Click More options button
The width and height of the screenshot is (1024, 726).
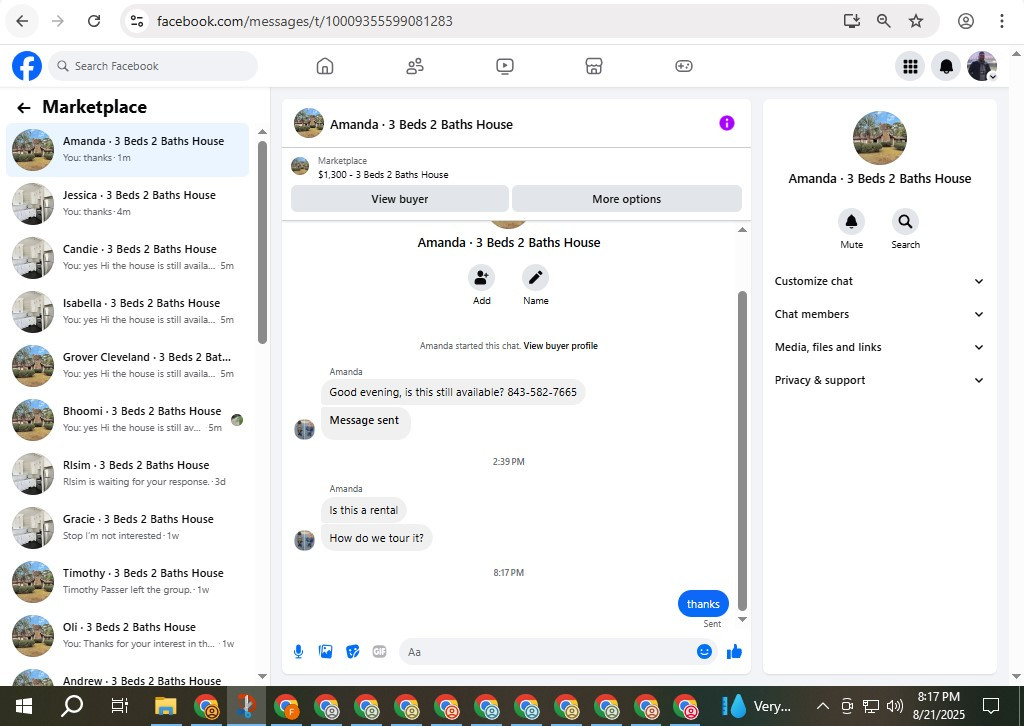(x=627, y=199)
